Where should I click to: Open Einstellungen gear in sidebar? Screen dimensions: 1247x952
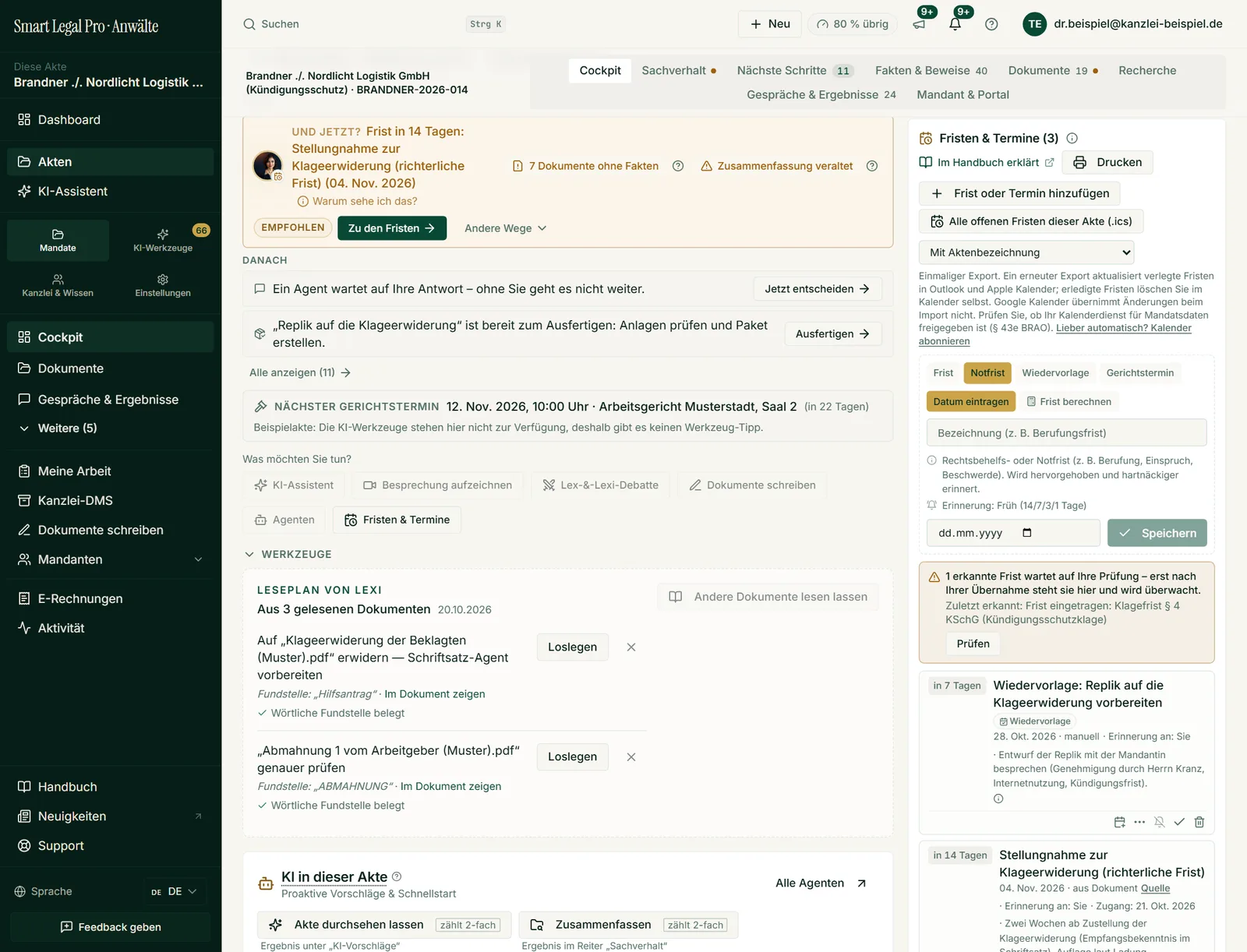(163, 285)
